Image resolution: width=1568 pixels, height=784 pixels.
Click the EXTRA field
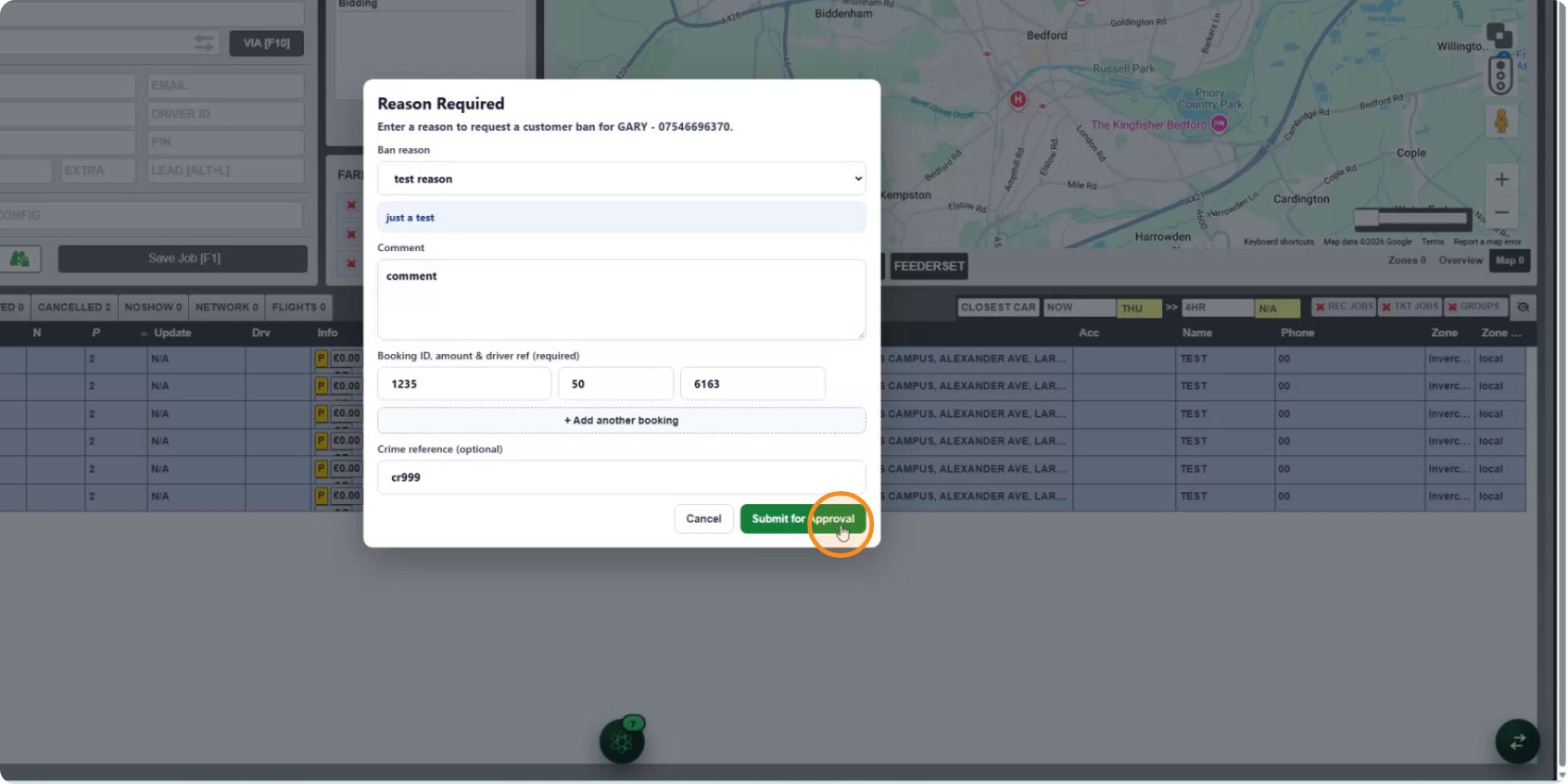point(97,171)
